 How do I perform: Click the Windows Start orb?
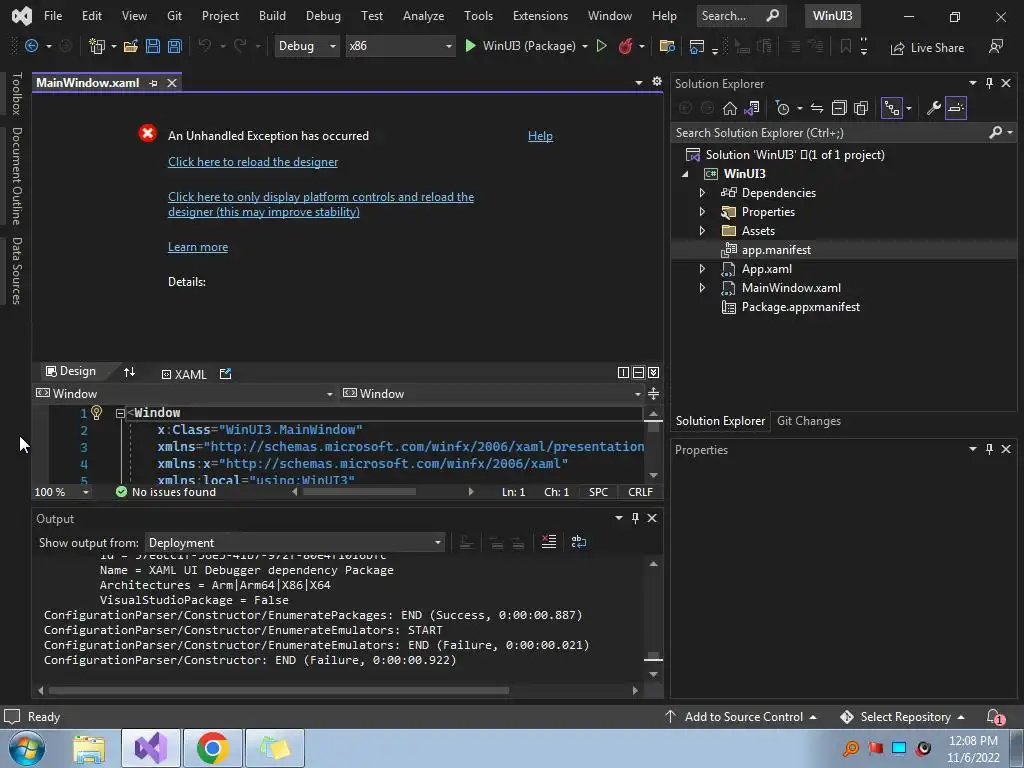click(x=27, y=748)
